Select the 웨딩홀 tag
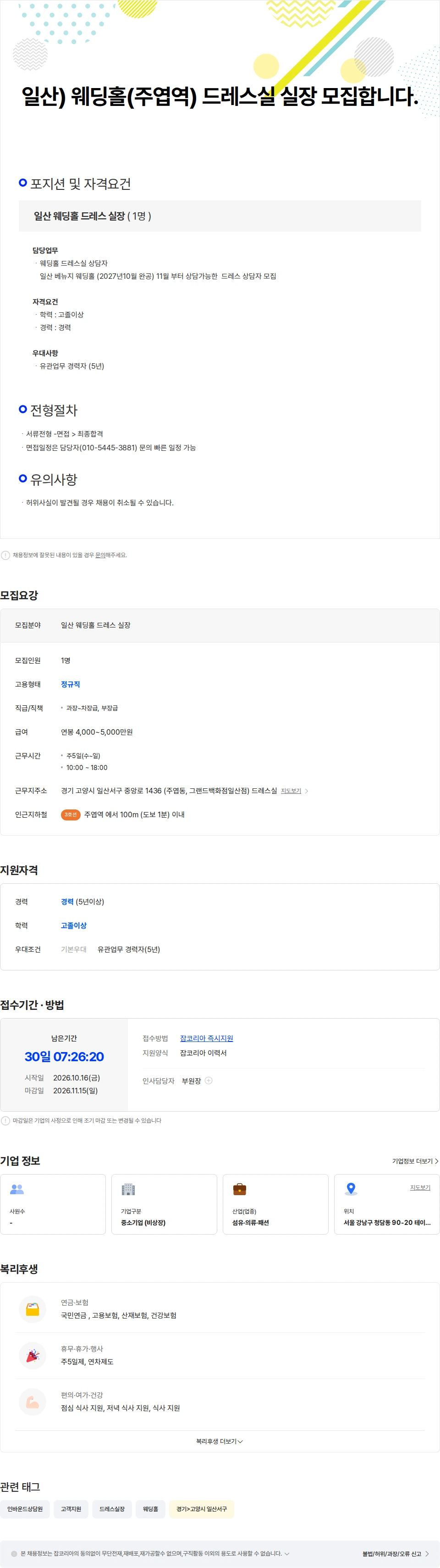Image resolution: width=440 pixels, height=1568 pixels. click(x=150, y=1509)
